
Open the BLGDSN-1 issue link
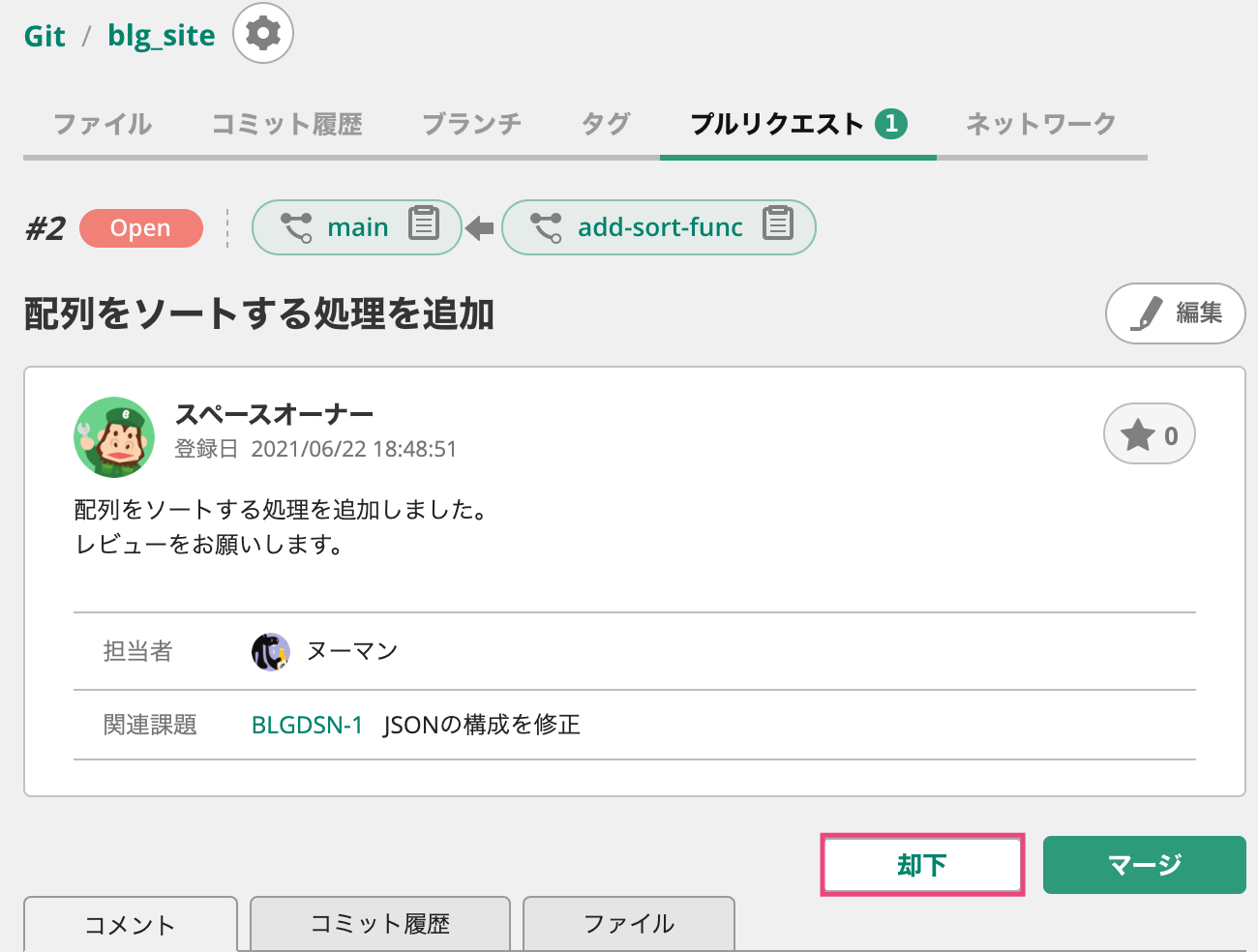308,725
